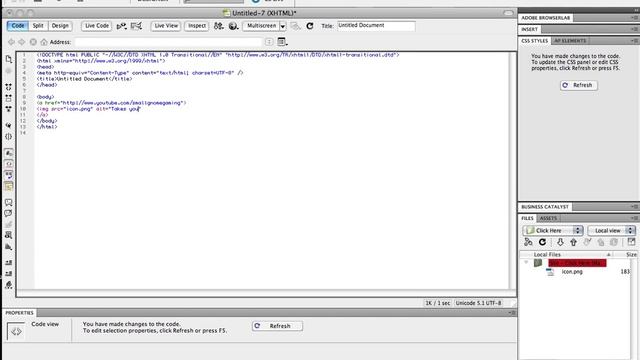Screen dimensions: 640x360
Task: Click Put files up-arrow icon in Files panel
Action: tap(573, 242)
